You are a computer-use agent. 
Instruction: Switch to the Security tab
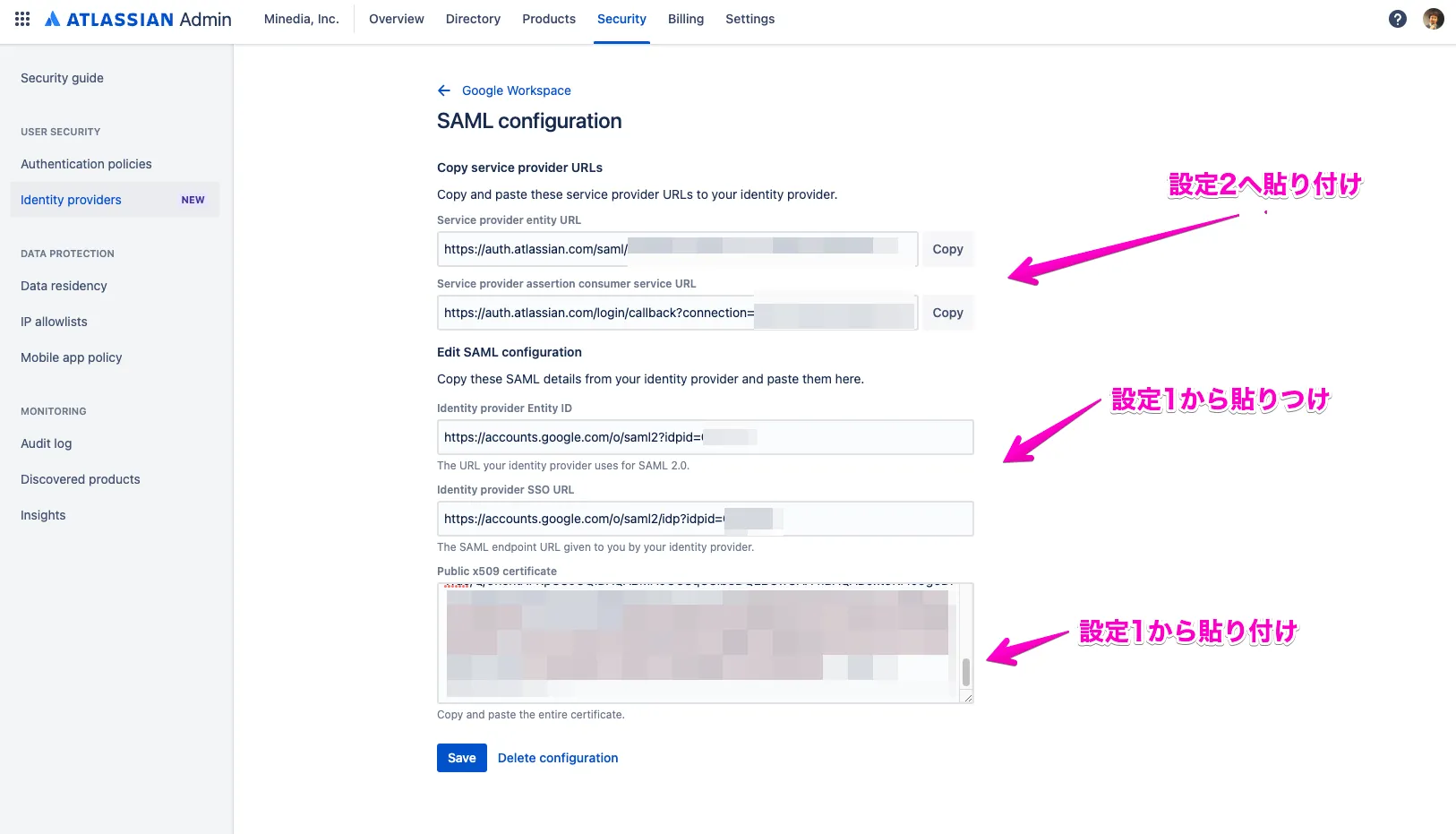tap(621, 19)
